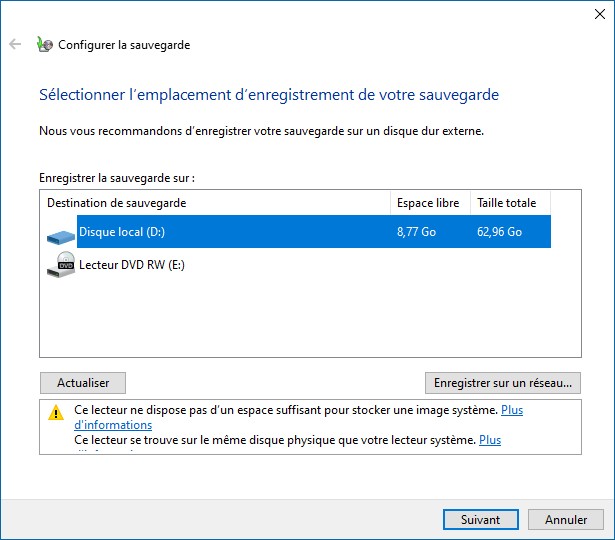Open Enregistrer sur un réseau… dialog
615x540 pixels.
coord(502,383)
